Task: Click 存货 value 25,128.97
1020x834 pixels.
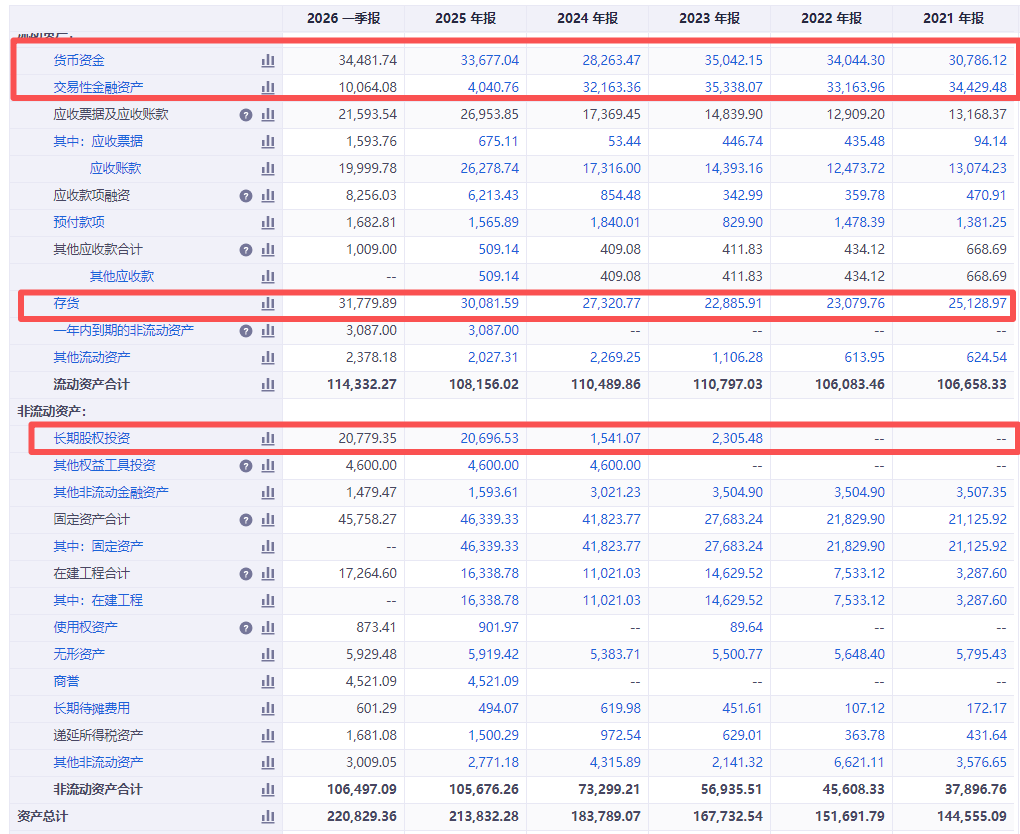Action: tap(978, 303)
